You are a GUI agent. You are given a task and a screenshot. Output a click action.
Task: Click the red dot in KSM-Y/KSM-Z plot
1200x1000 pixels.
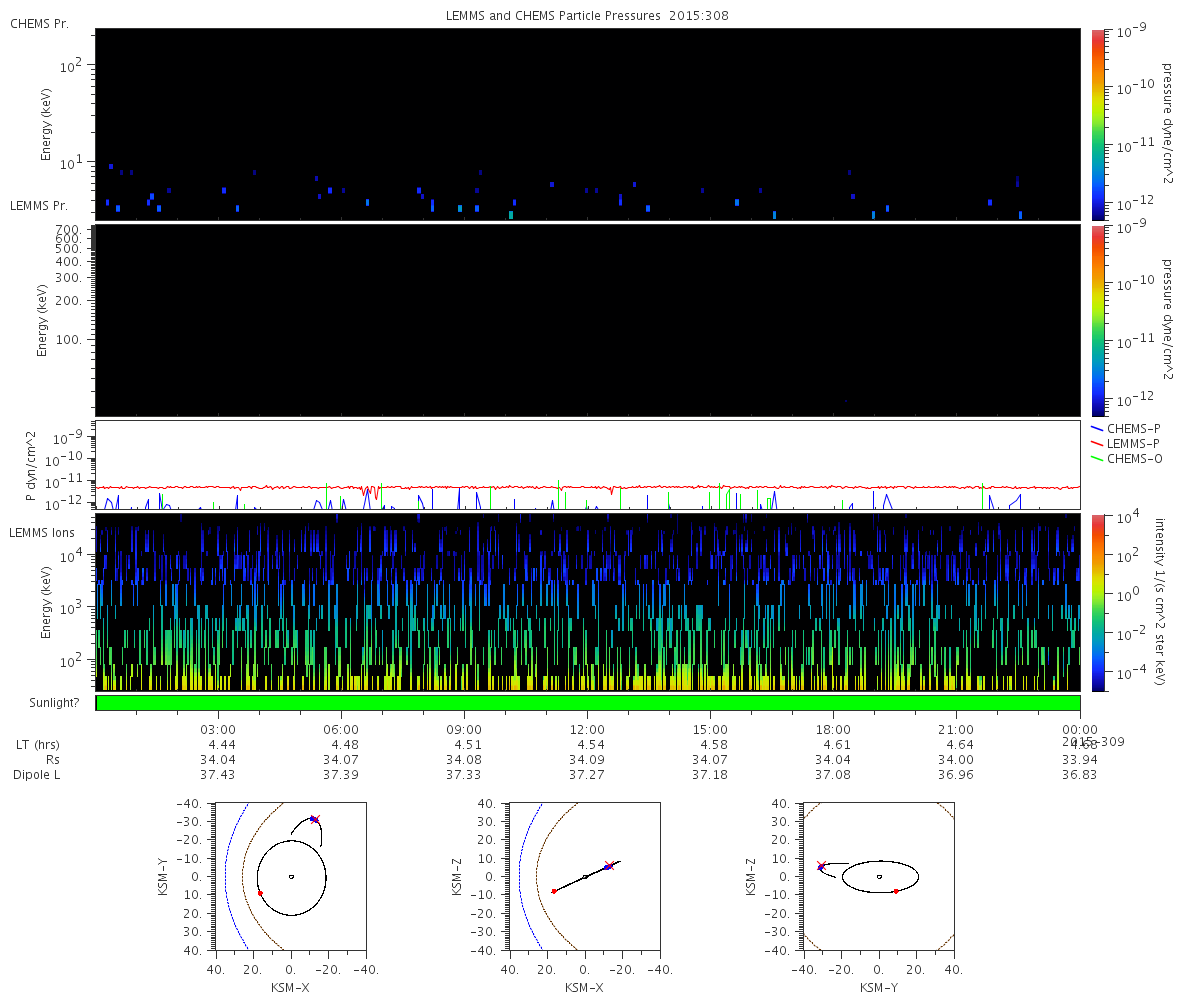pyautogui.click(x=895, y=891)
